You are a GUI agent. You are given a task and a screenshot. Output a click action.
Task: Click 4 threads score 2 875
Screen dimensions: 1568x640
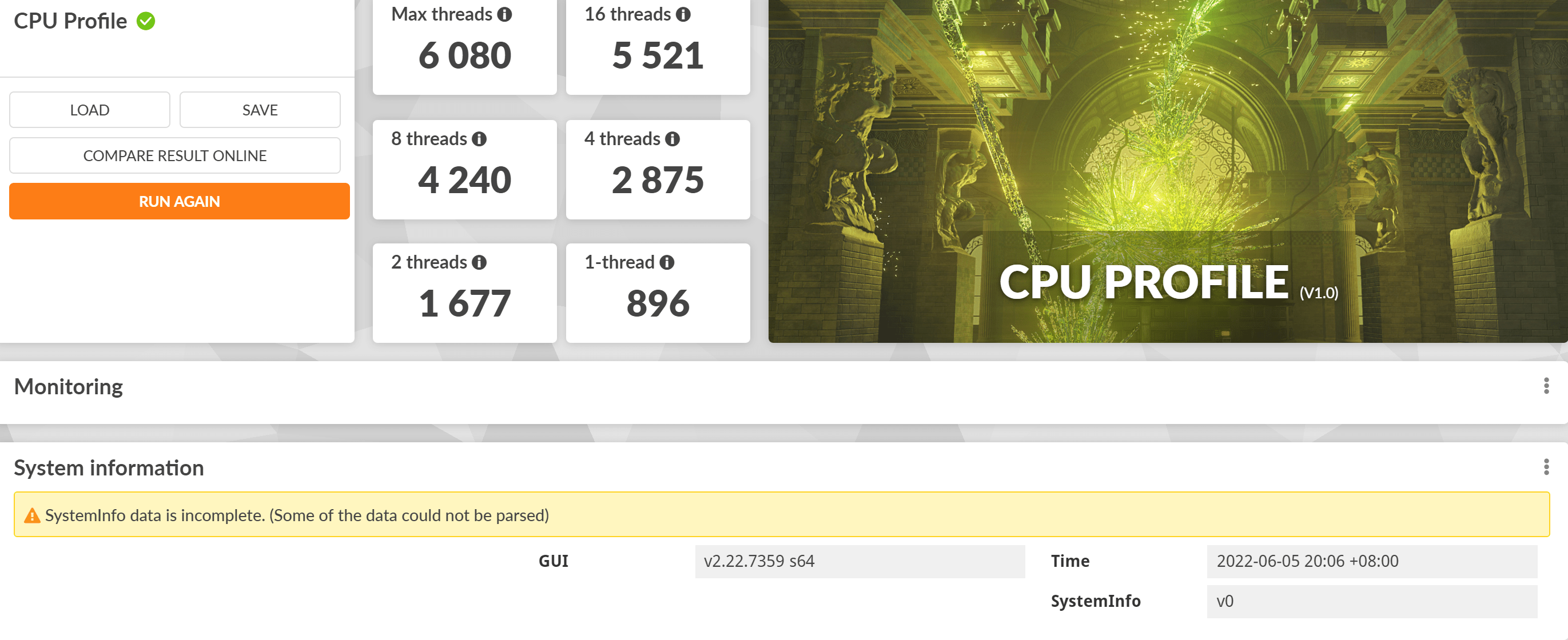658,181
